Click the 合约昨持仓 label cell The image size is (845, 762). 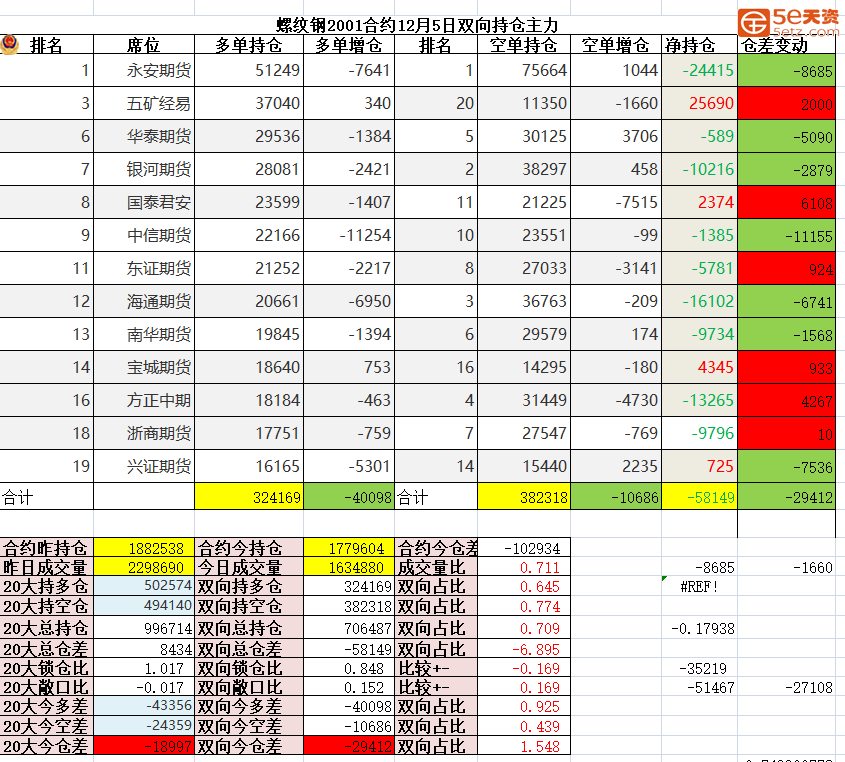pyautogui.click(x=46, y=548)
